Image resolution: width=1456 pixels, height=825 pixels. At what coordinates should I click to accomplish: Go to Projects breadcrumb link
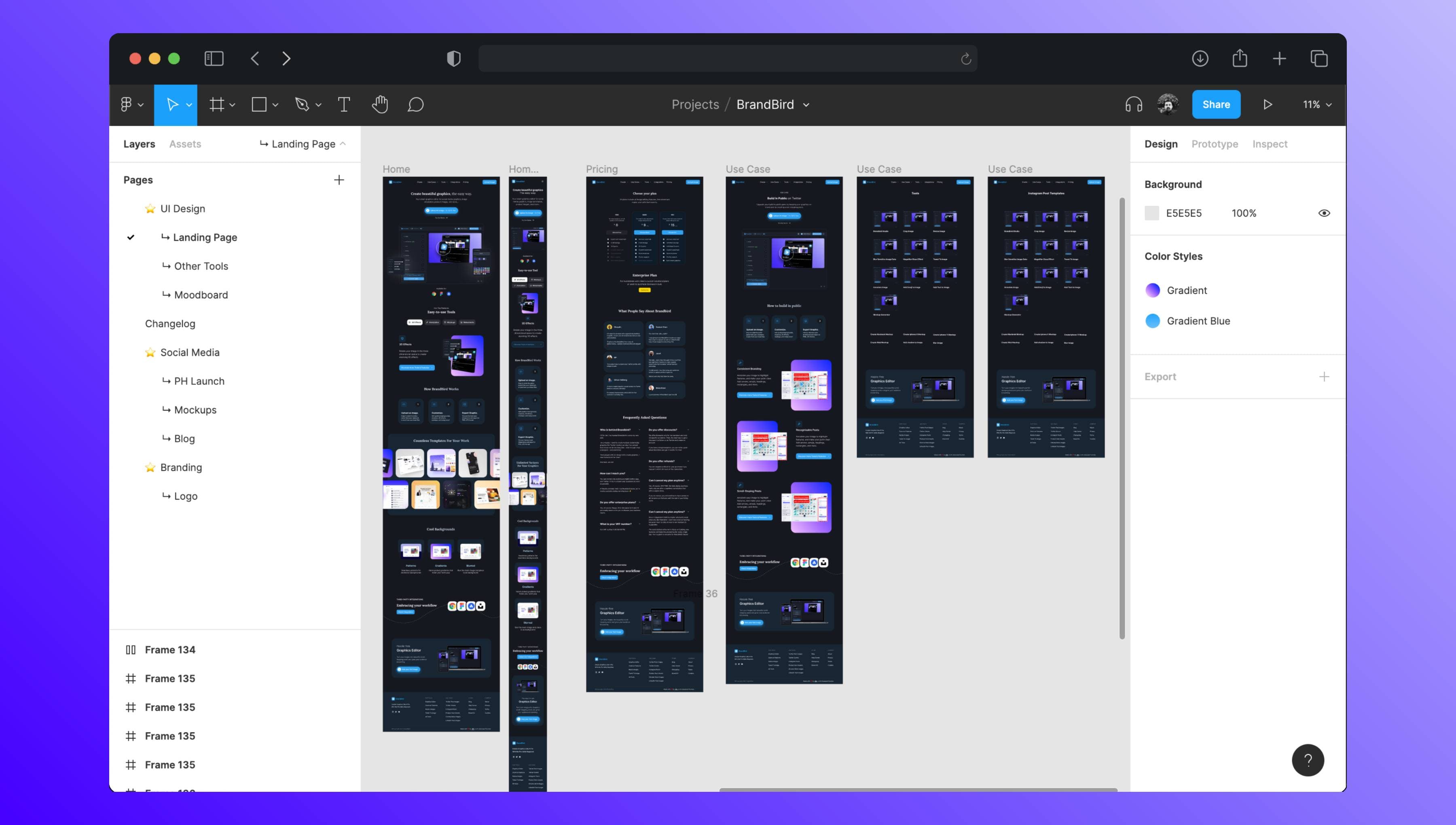click(695, 104)
